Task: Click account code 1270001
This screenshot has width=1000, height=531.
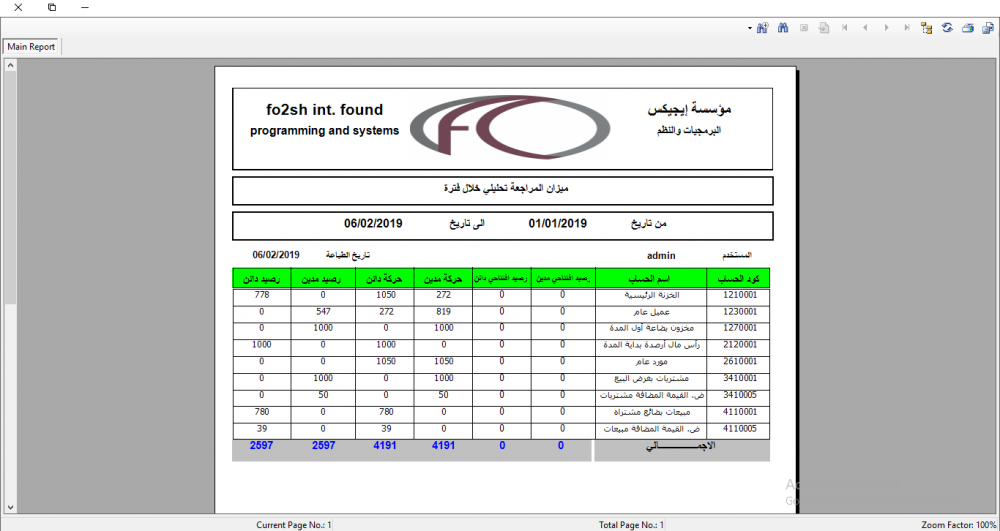Action: click(x=740, y=328)
